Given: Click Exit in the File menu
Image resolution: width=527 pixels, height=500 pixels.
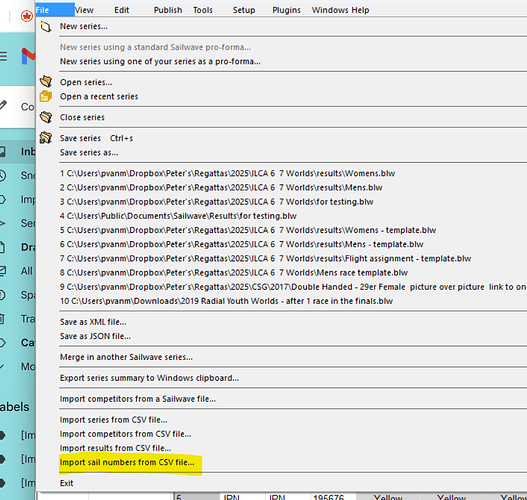Looking at the screenshot, I should coord(67,483).
